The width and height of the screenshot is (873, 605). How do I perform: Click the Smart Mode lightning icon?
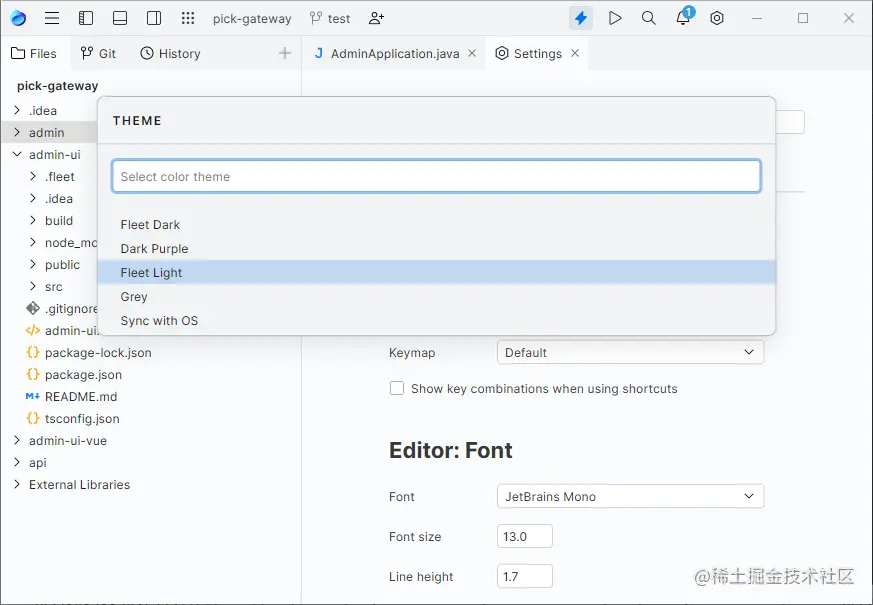(581, 18)
